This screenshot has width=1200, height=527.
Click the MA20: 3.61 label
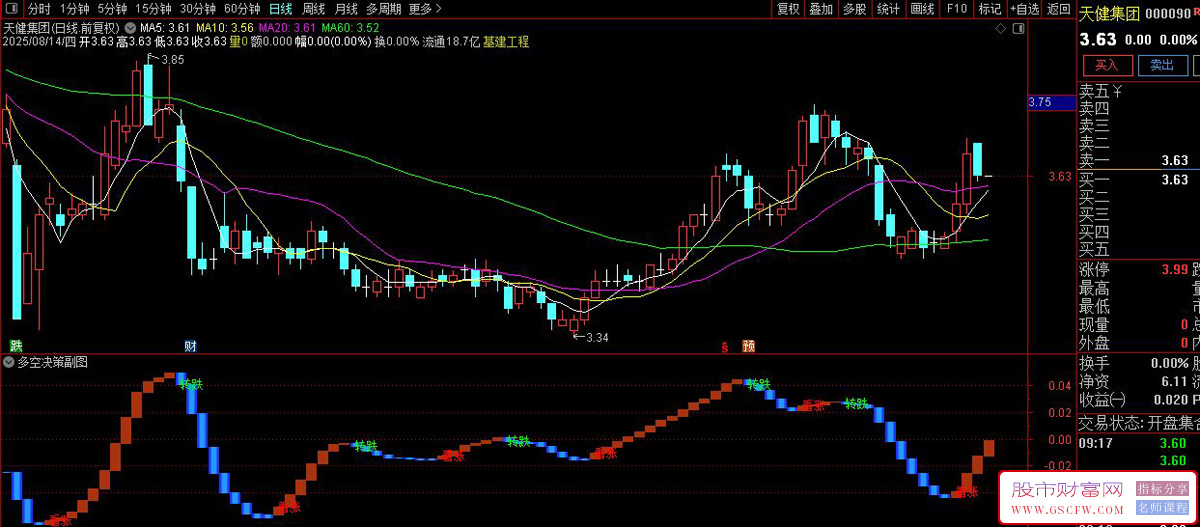pos(287,27)
